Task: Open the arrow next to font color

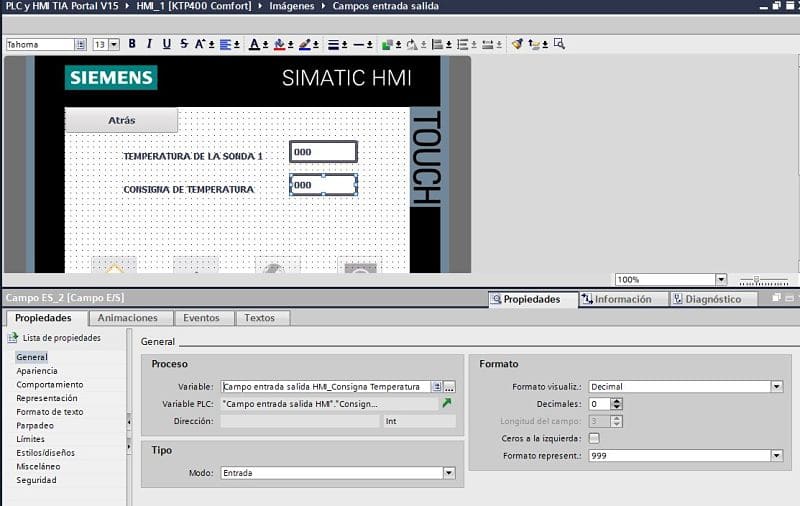Action: pyautogui.click(x=265, y=45)
